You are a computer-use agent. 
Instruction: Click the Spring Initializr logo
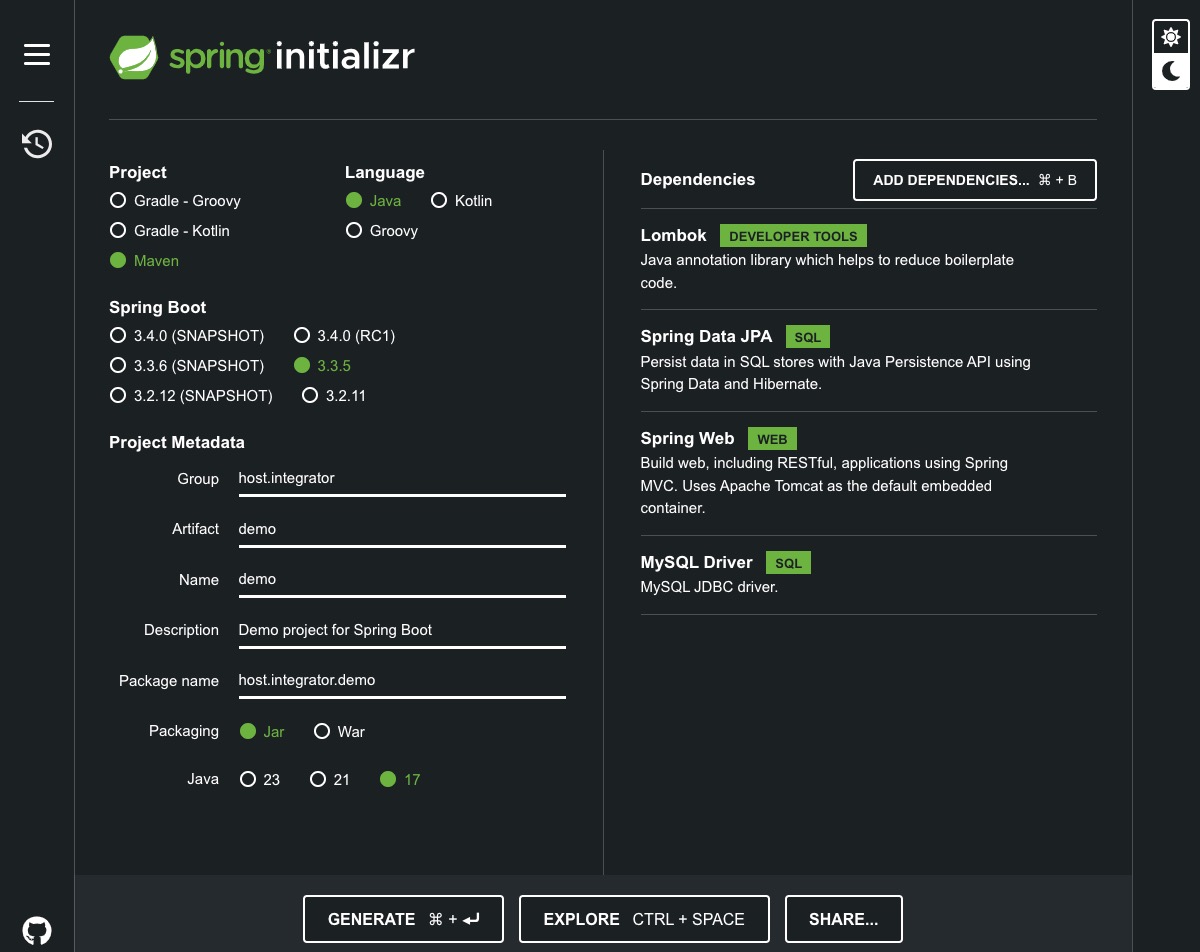262,57
